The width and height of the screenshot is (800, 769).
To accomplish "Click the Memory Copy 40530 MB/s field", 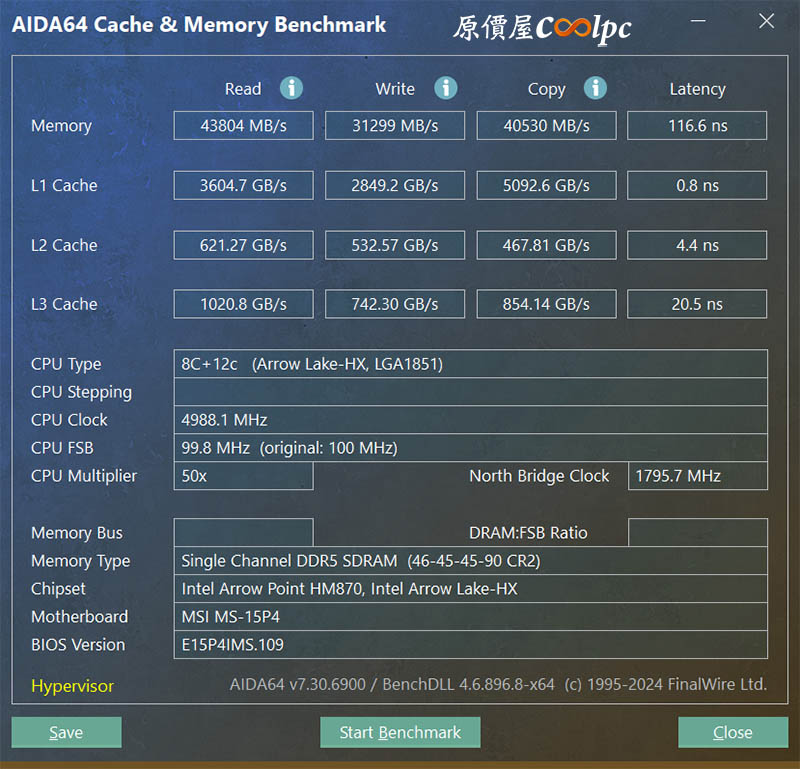I will click(x=546, y=126).
